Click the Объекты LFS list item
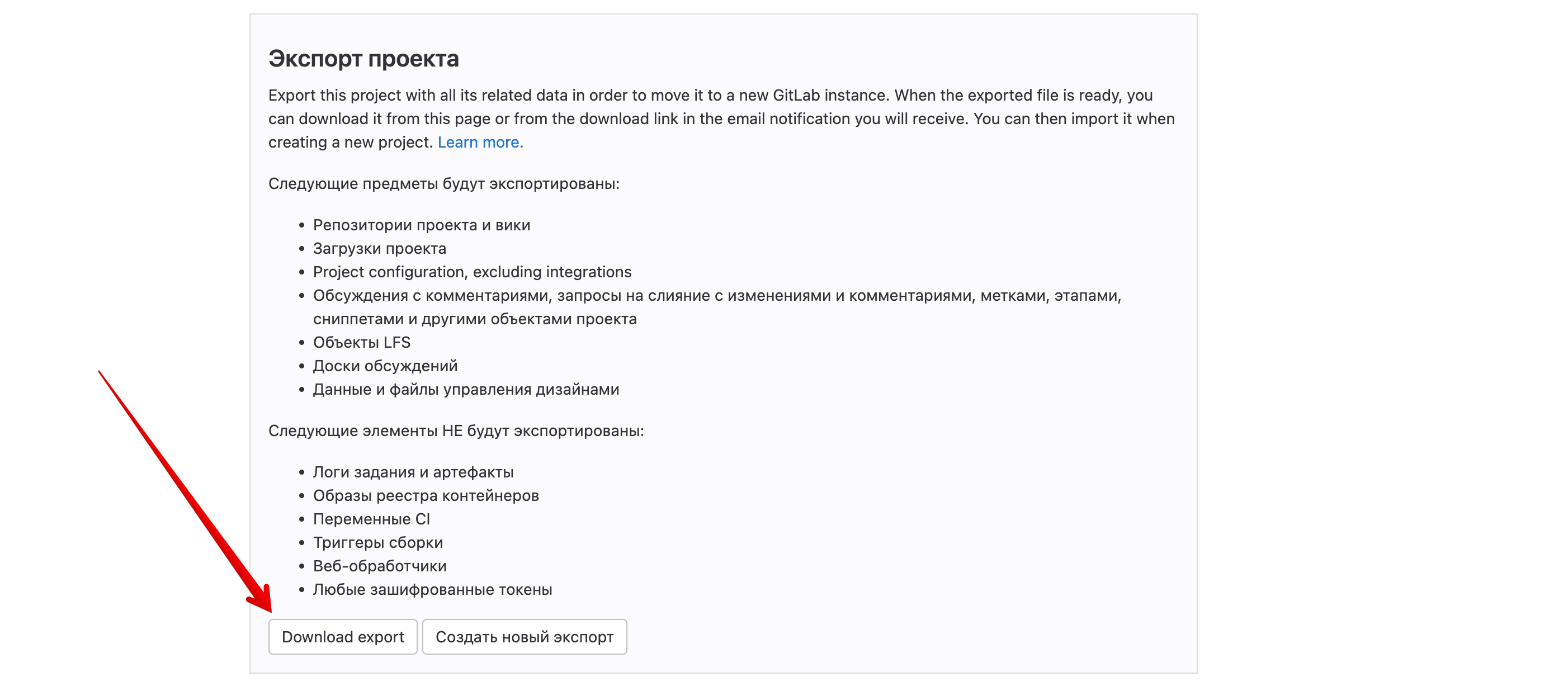The image size is (1568, 691). (362, 342)
